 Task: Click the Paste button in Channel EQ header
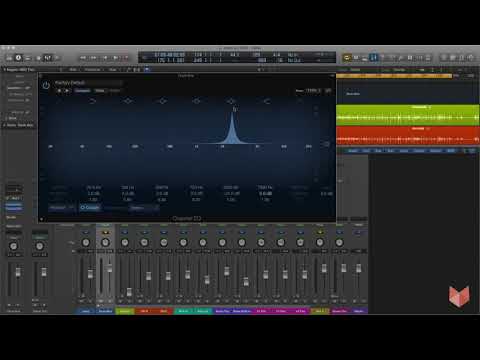(114, 91)
